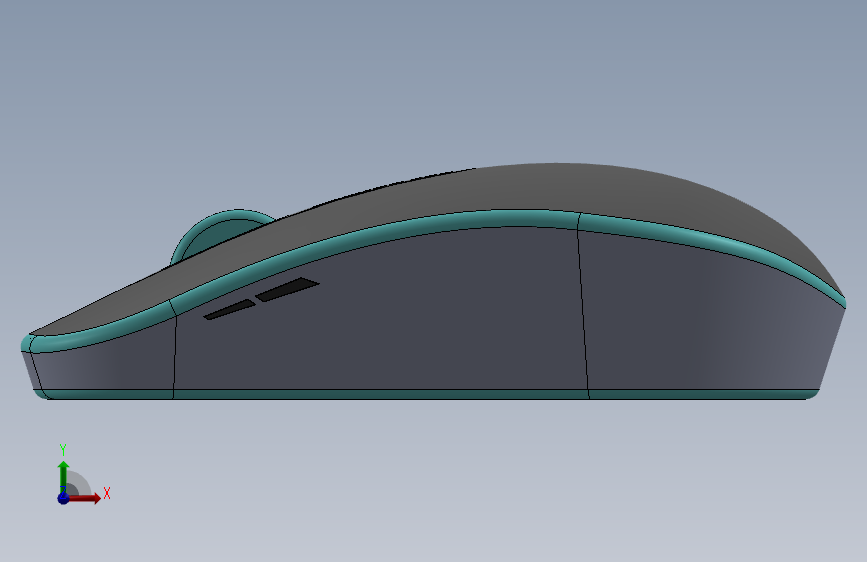Click the blue Z axis ball of the triad
The height and width of the screenshot is (562, 867).
pos(63,498)
